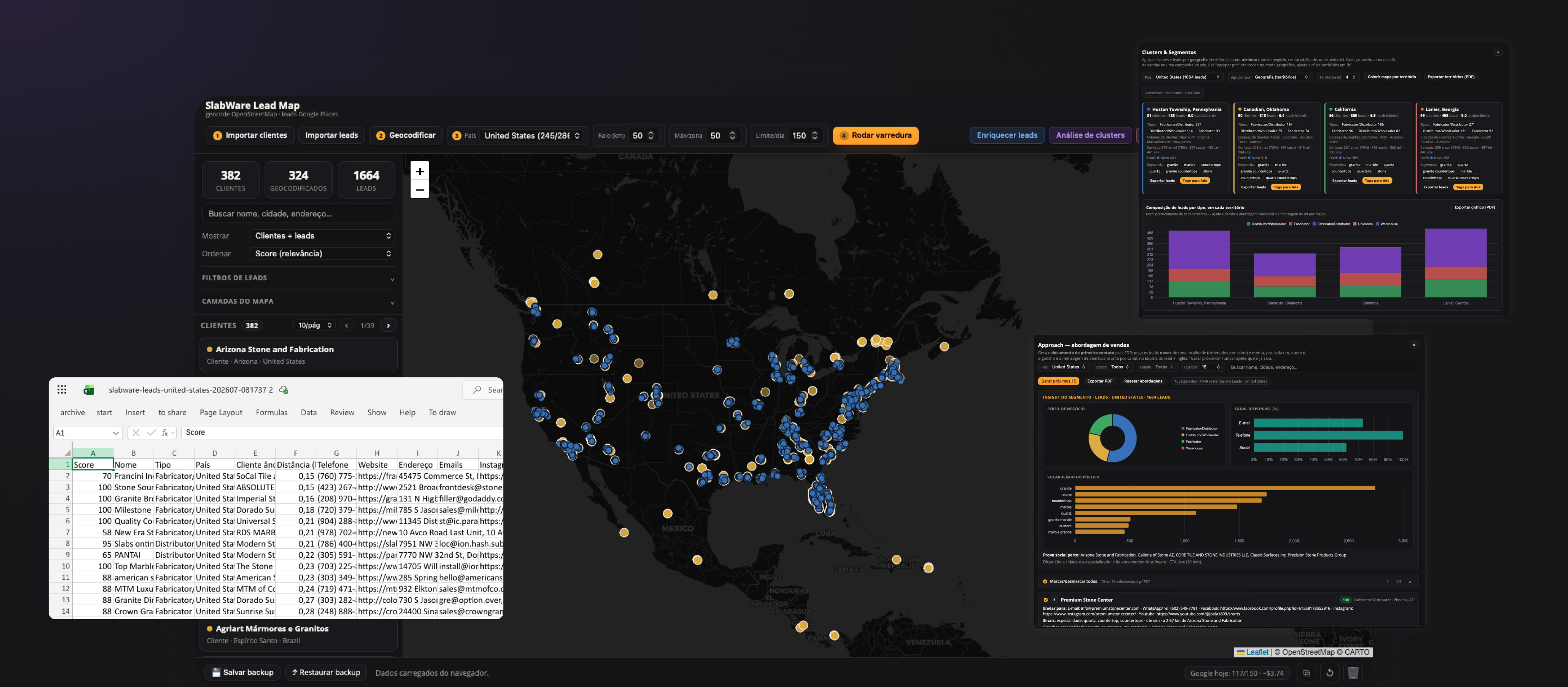
Task: Click the refresh icon in bottom bar
Action: coord(1329,673)
